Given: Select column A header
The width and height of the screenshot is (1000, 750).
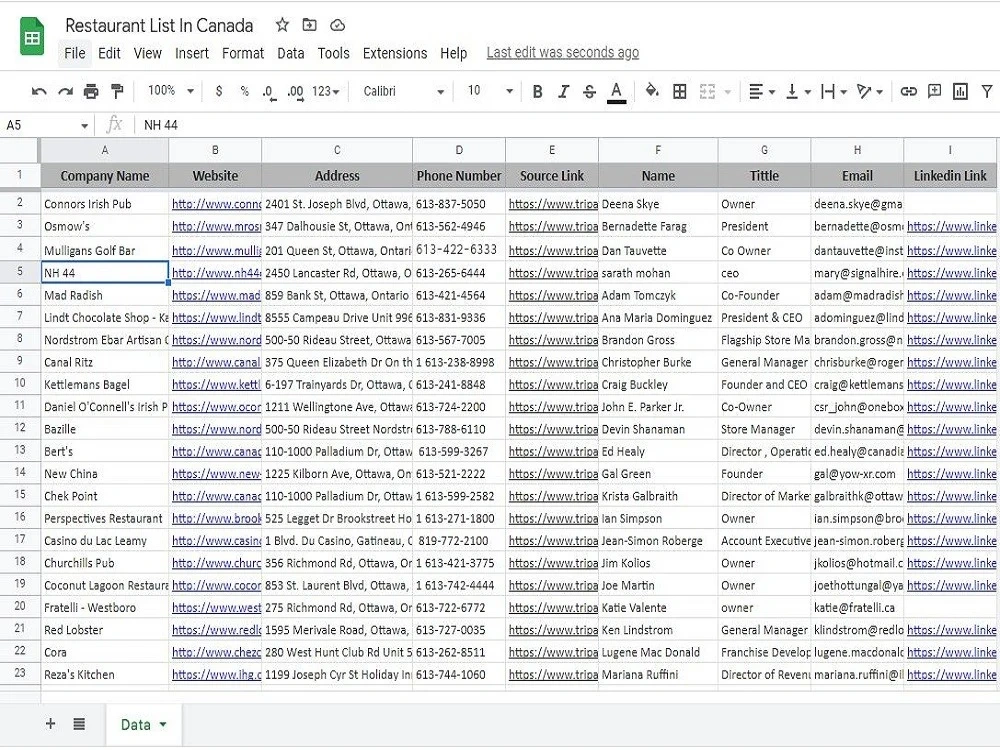Looking at the screenshot, I should click(x=105, y=150).
